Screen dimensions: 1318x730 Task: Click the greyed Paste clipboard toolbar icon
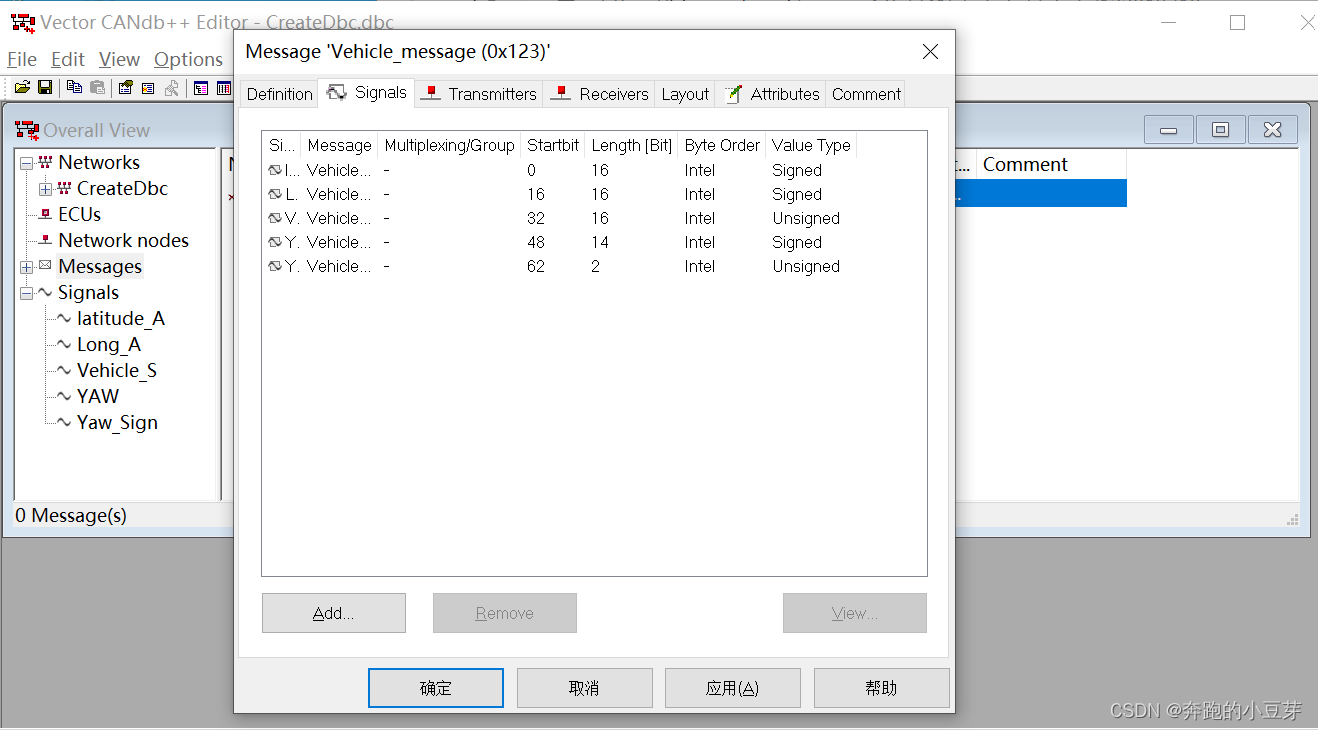click(97, 88)
